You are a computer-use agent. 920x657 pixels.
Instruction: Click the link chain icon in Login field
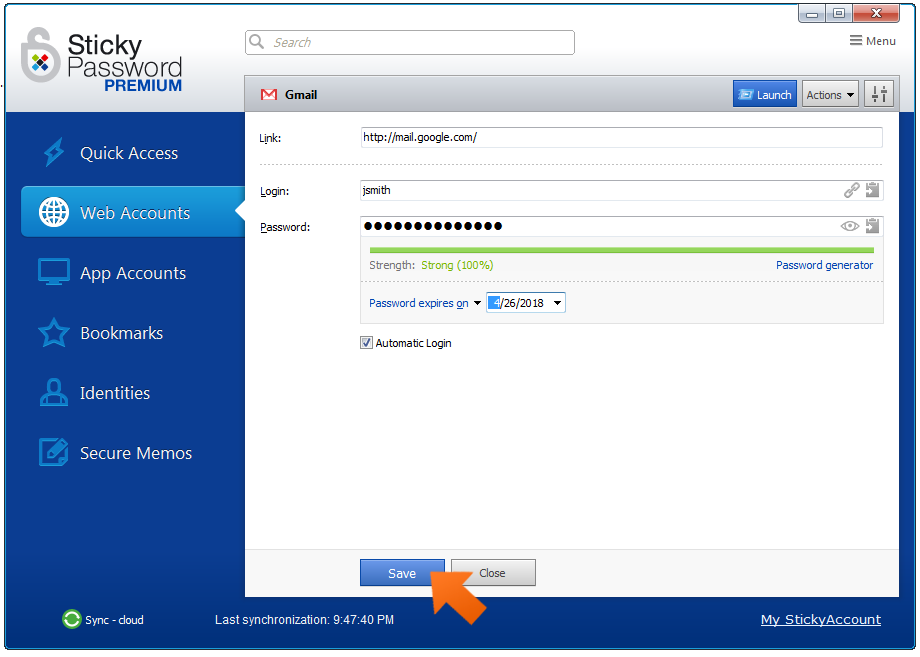851,190
